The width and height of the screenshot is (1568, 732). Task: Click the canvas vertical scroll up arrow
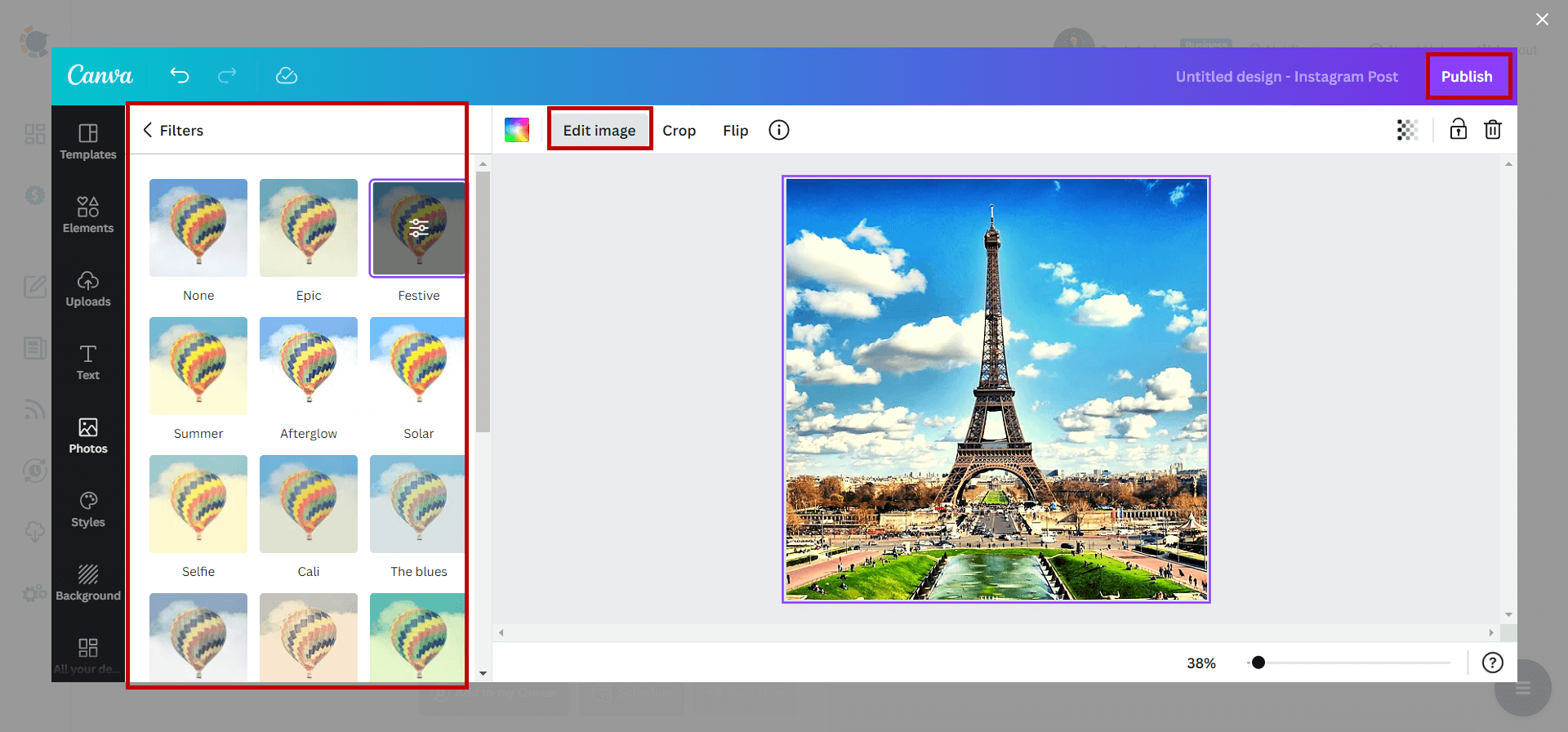pos(1508,164)
